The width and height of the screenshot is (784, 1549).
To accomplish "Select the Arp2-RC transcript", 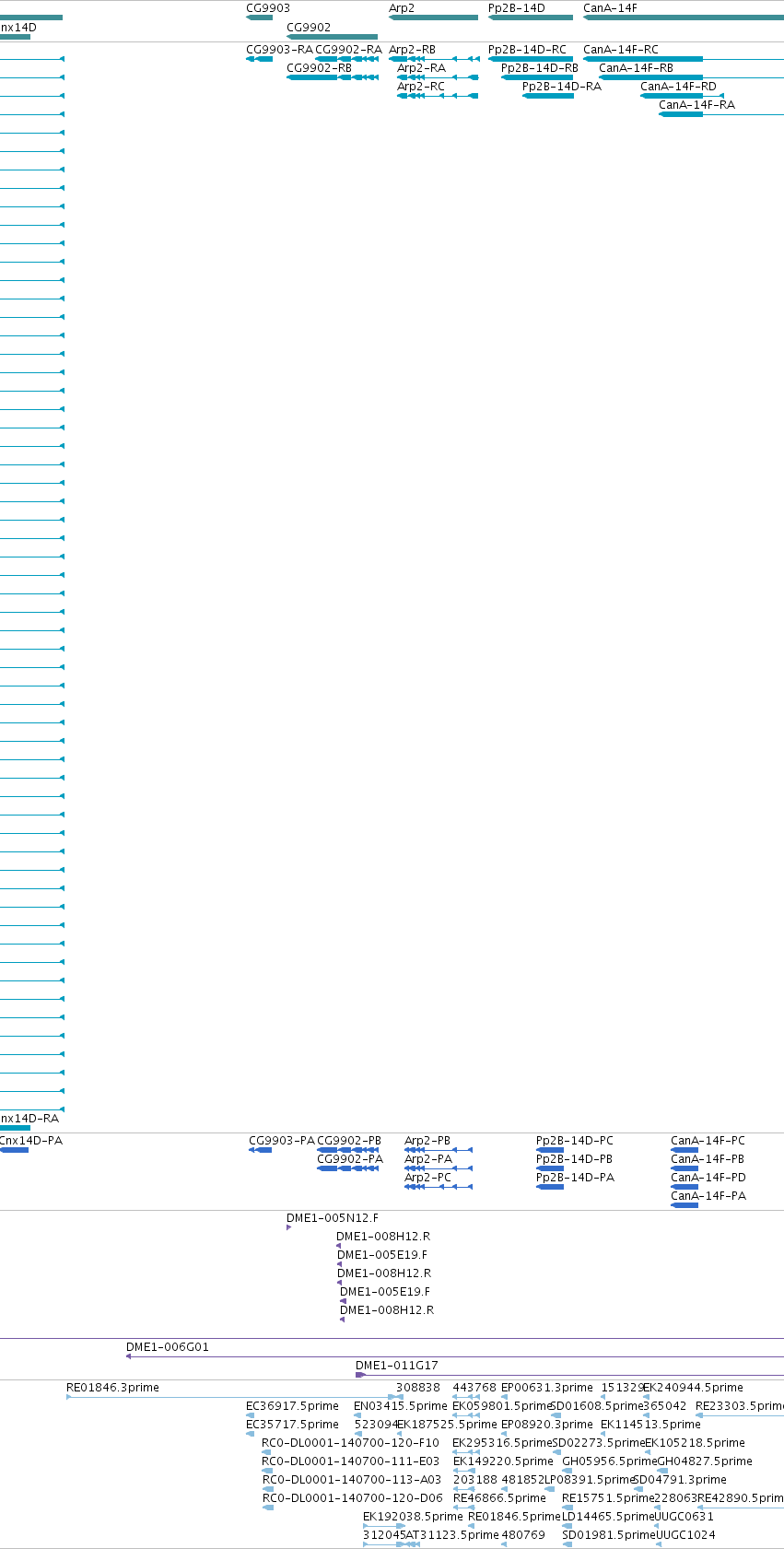I will coord(439,96).
